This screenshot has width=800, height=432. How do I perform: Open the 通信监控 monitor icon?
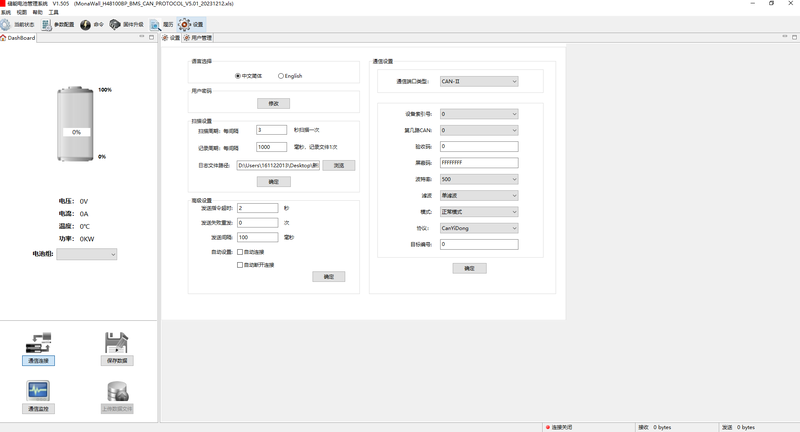[38, 391]
